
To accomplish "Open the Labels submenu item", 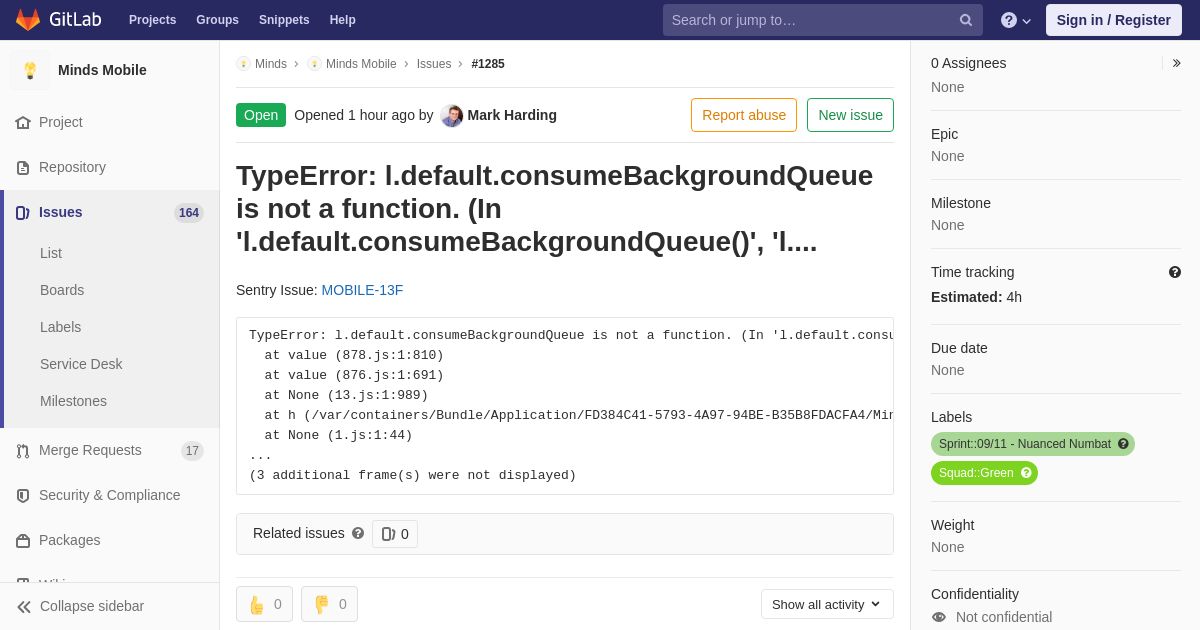I will [x=61, y=327].
